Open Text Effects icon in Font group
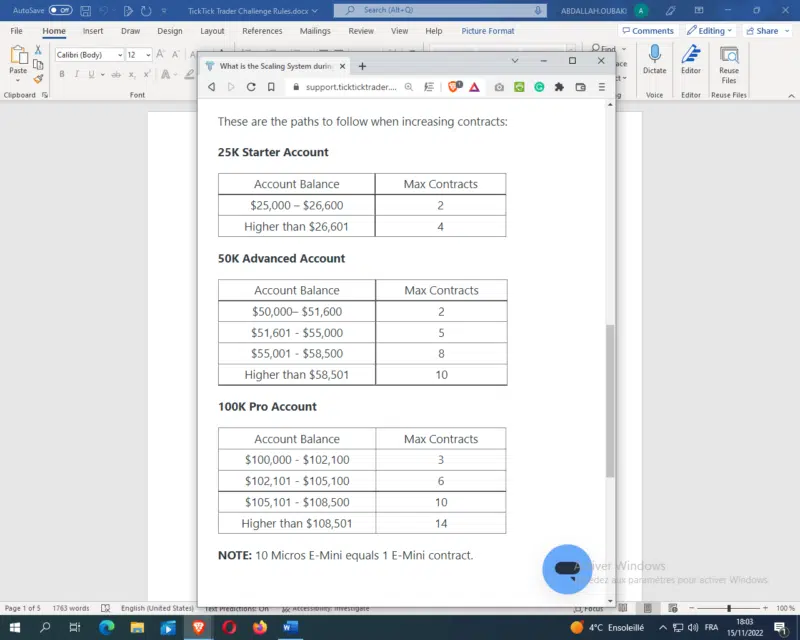 tap(165, 75)
